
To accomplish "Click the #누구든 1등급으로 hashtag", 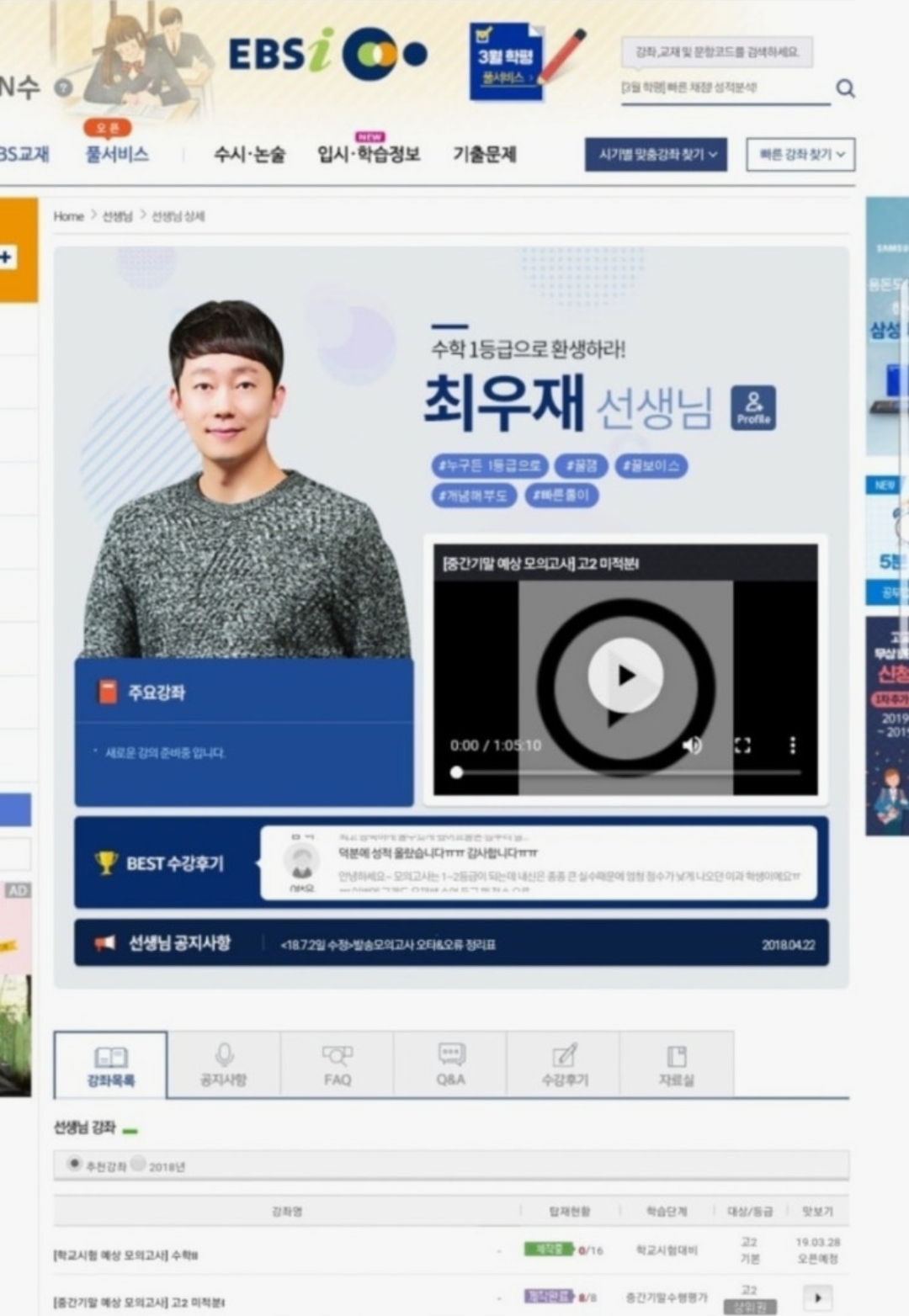I will tap(489, 465).
